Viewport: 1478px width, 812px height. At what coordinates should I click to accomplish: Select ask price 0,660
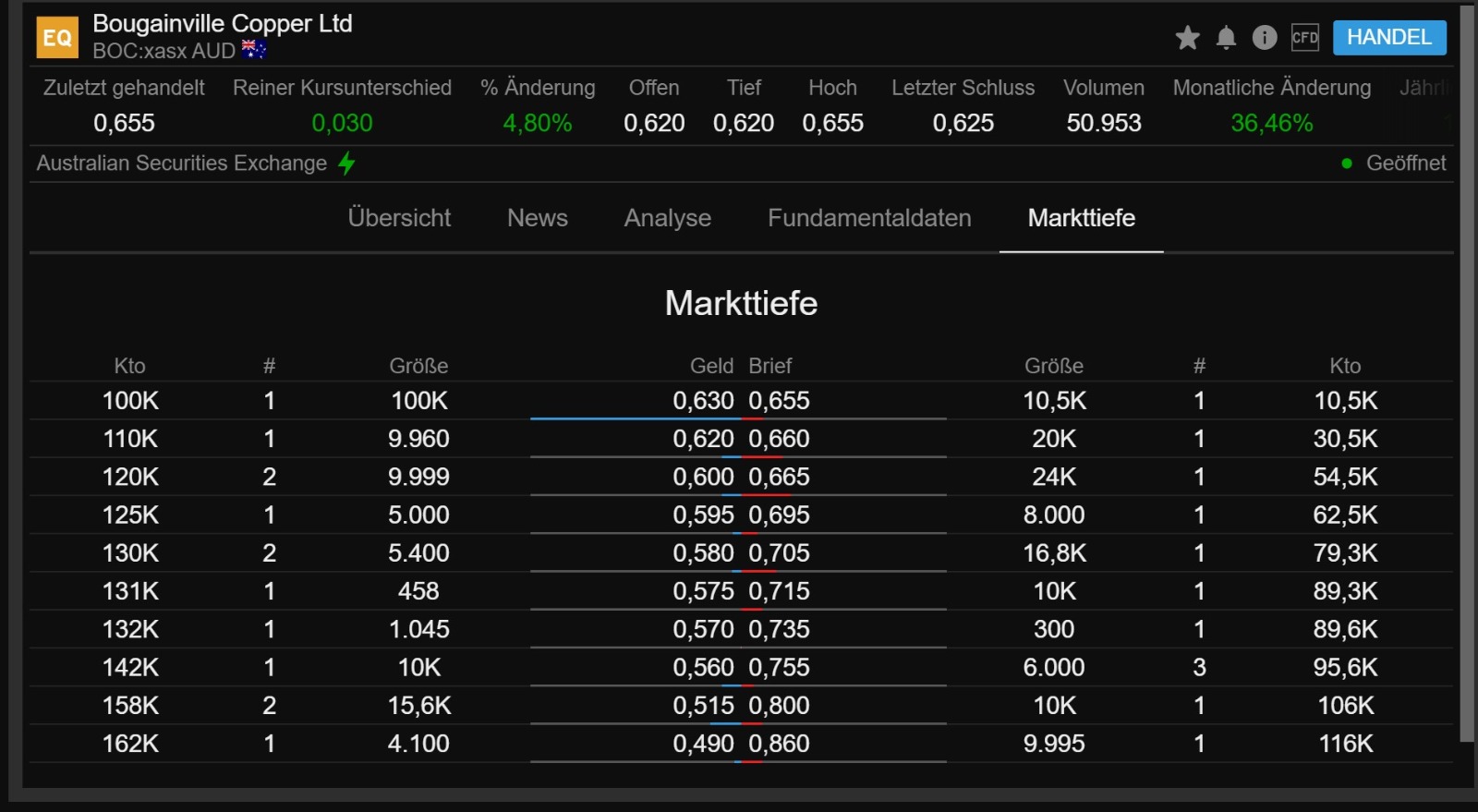coord(779,439)
